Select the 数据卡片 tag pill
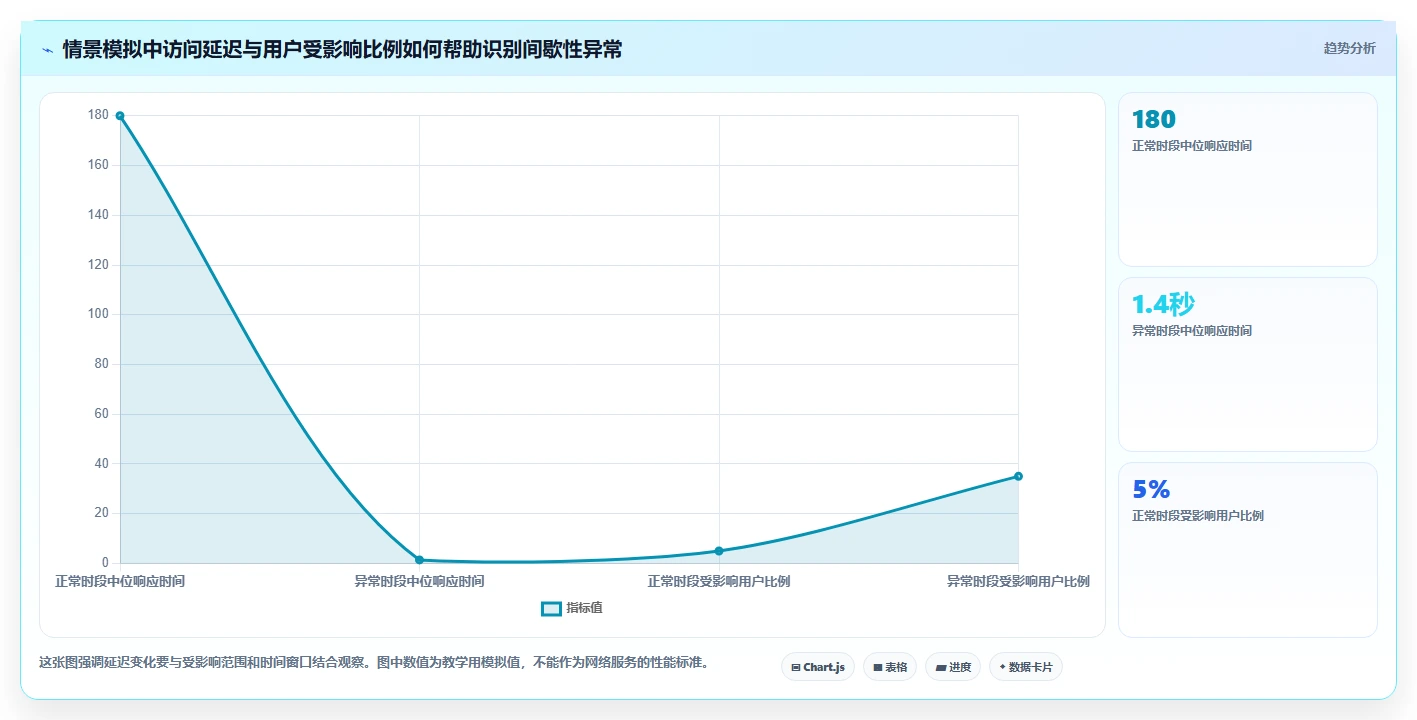 1025,667
